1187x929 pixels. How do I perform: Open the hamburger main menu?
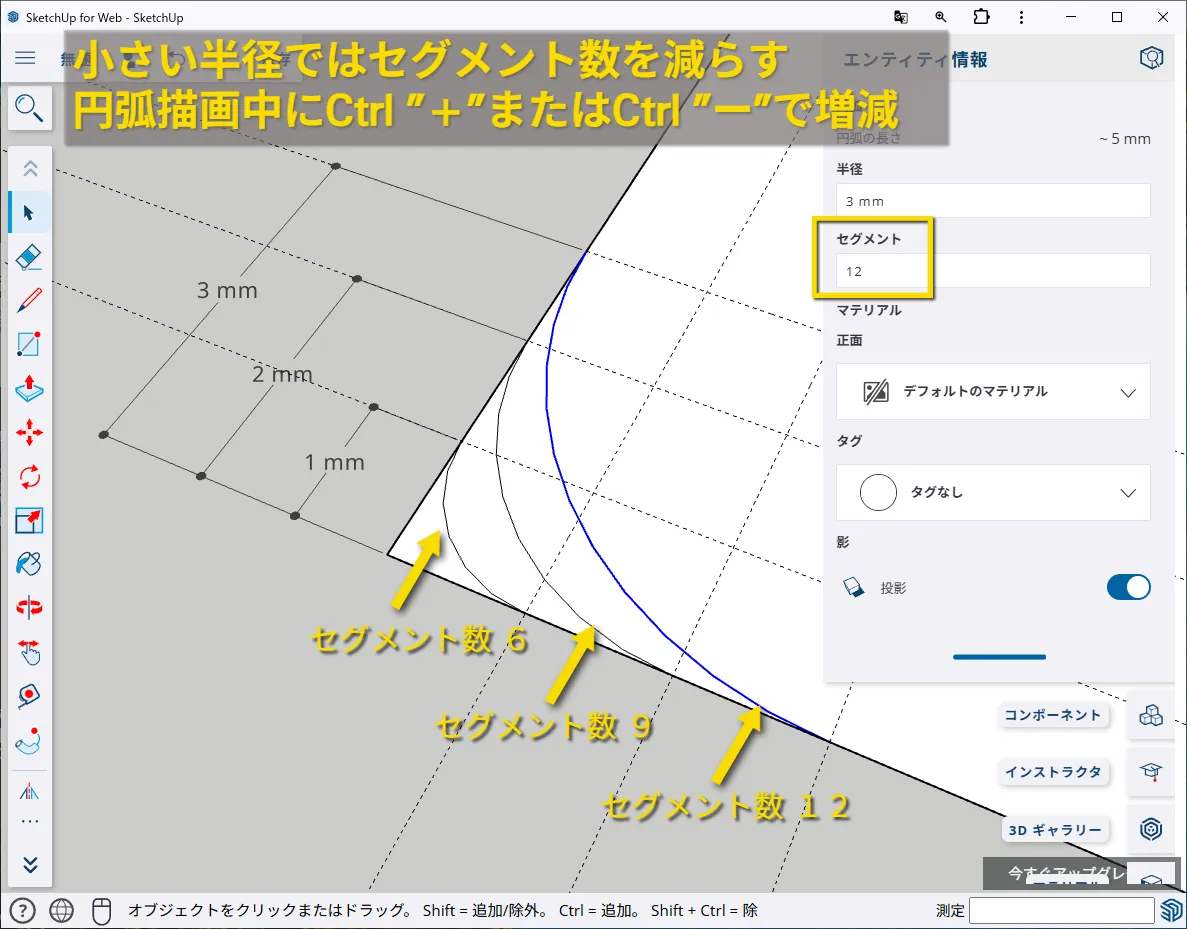tap(25, 58)
